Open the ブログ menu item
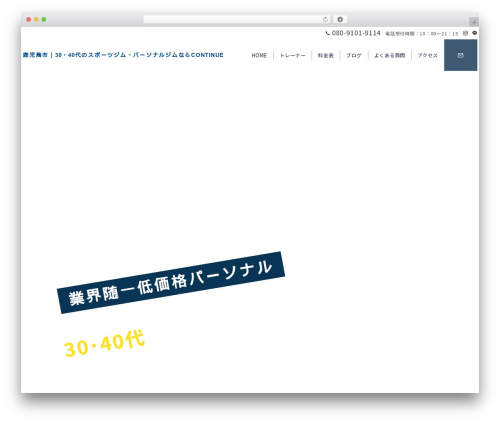 click(354, 56)
